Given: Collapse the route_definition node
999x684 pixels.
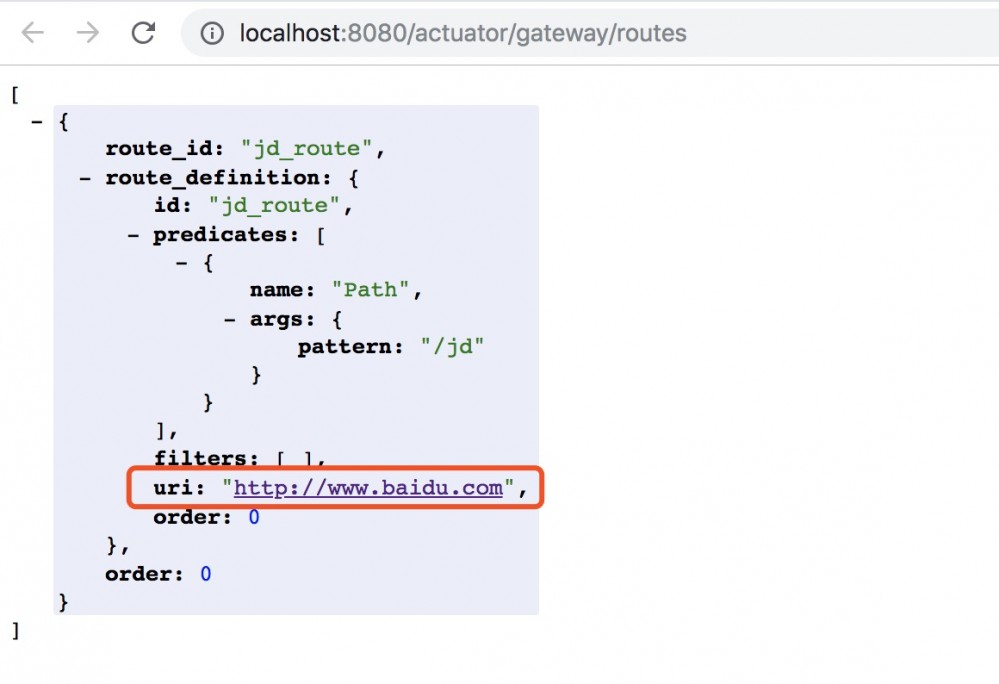Looking at the screenshot, I should (x=83, y=177).
